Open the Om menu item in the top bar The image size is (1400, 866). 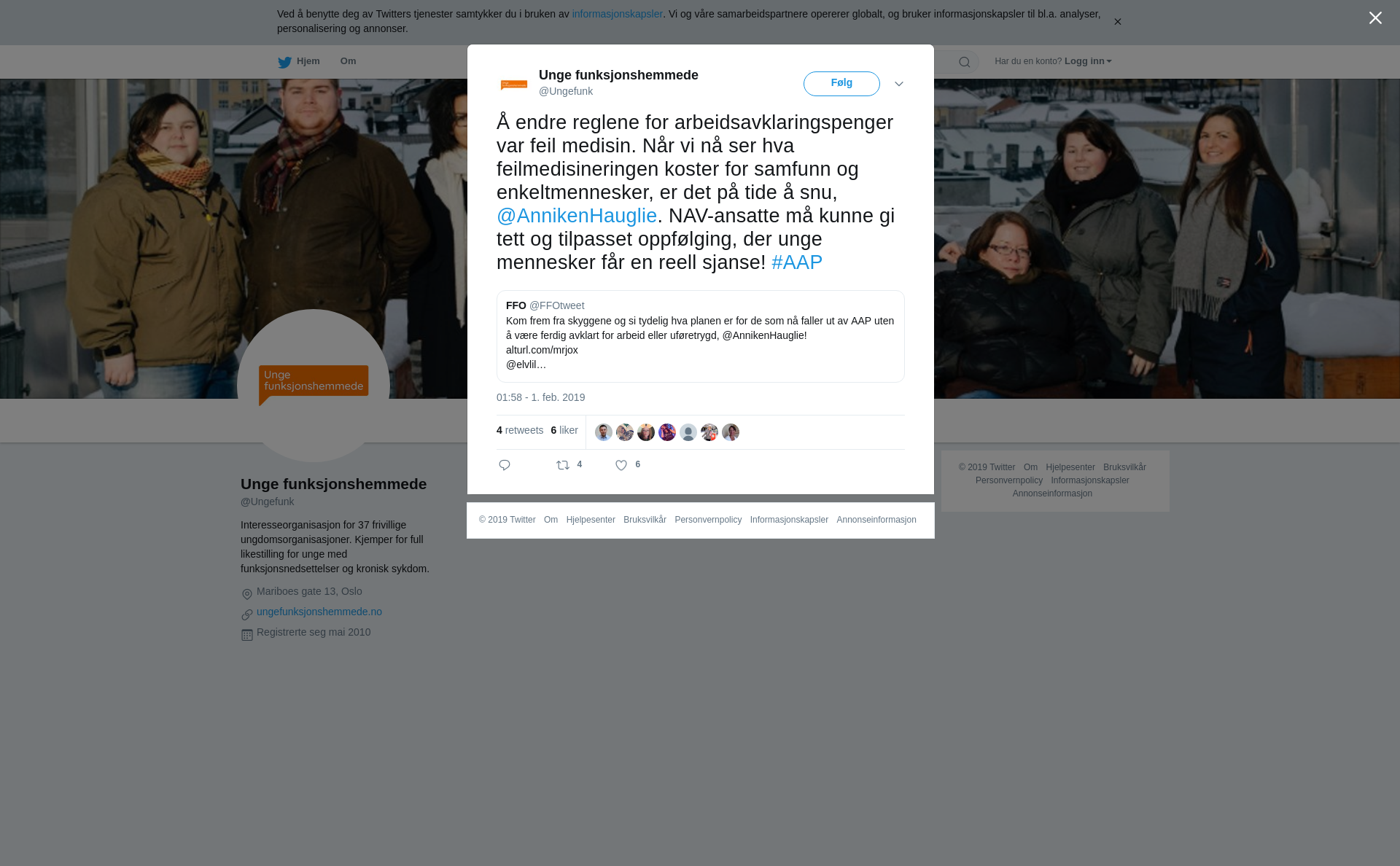(x=348, y=61)
